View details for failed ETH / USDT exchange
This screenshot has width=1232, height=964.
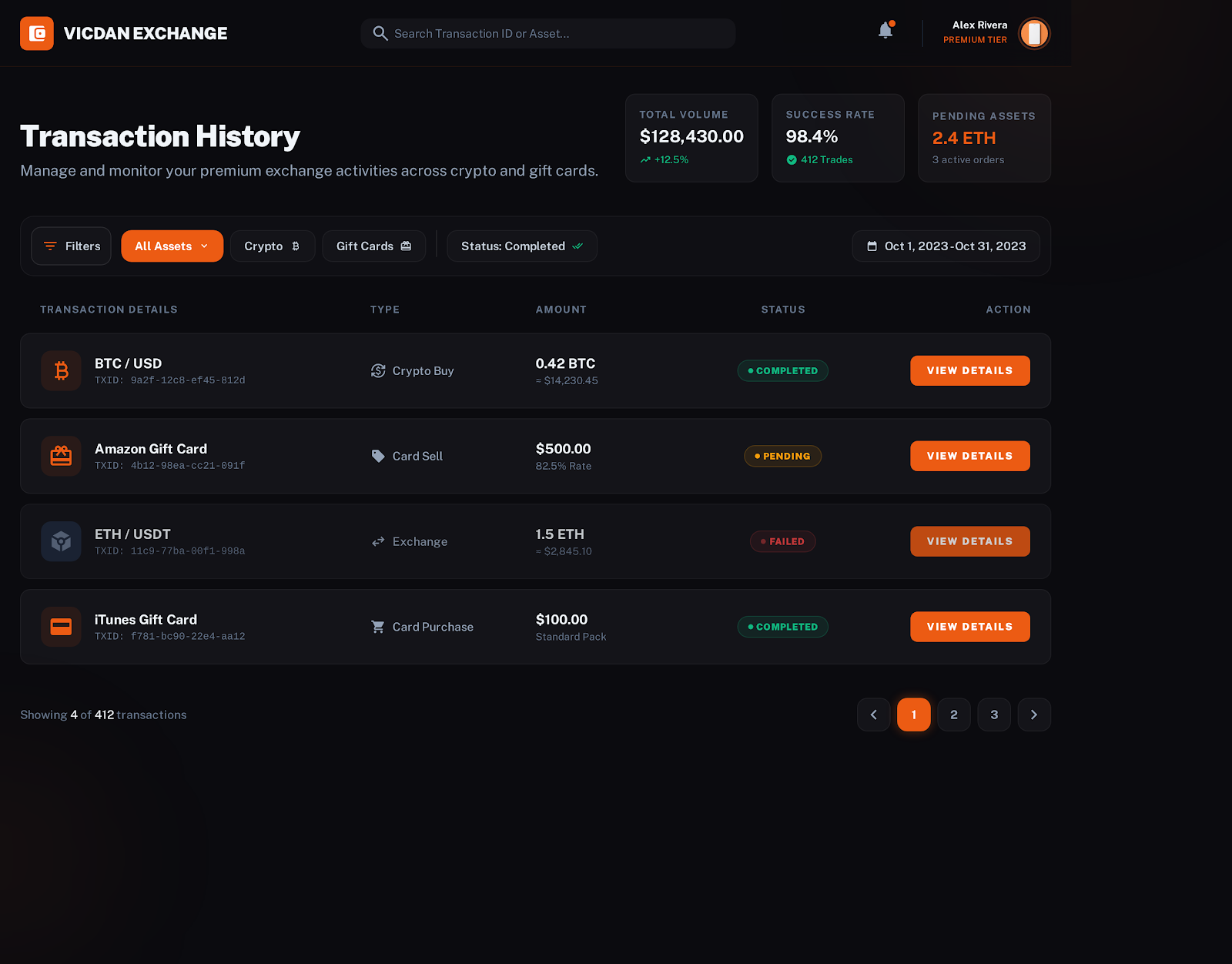click(969, 542)
